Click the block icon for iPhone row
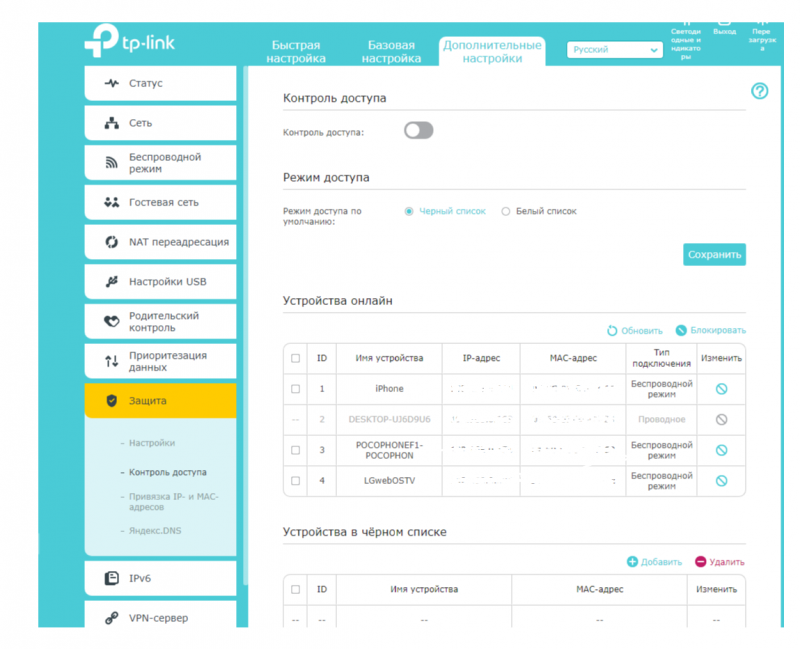This screenshot has height=649, width=800. 721,389
